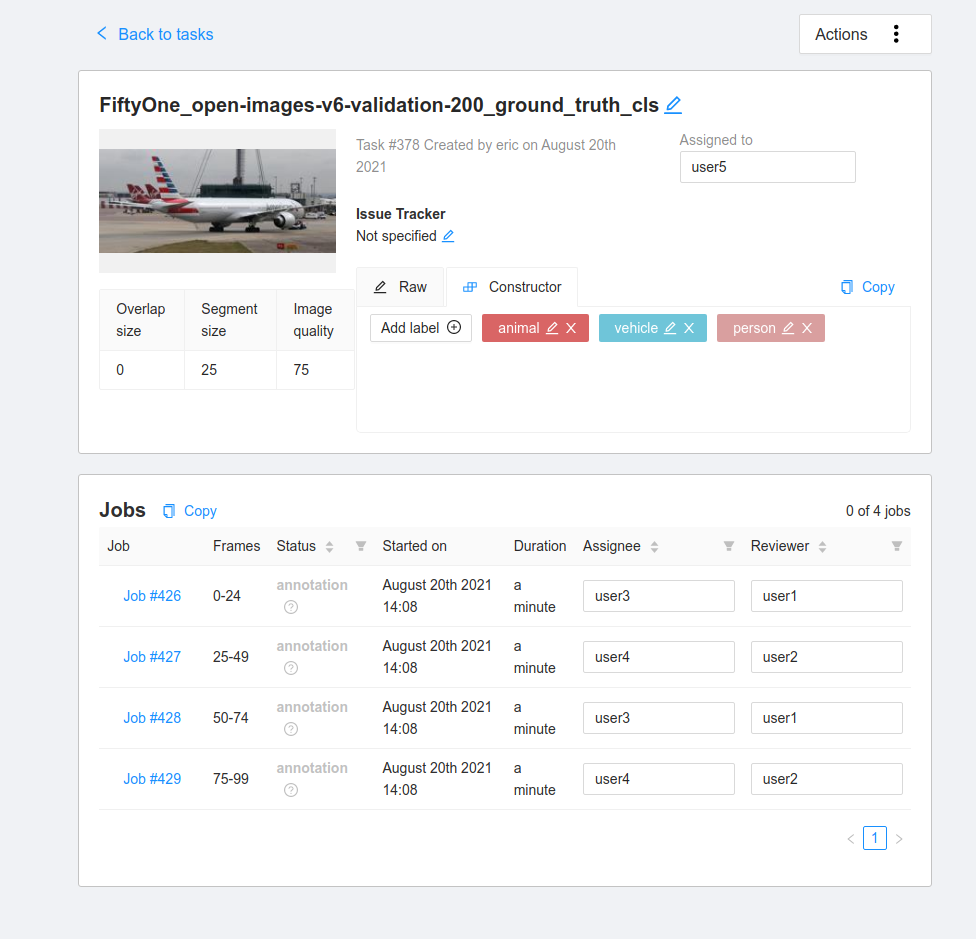Click the Add label button
This screenshot has width=976, height=939.
pyautogui.click(x=421, y=328)
